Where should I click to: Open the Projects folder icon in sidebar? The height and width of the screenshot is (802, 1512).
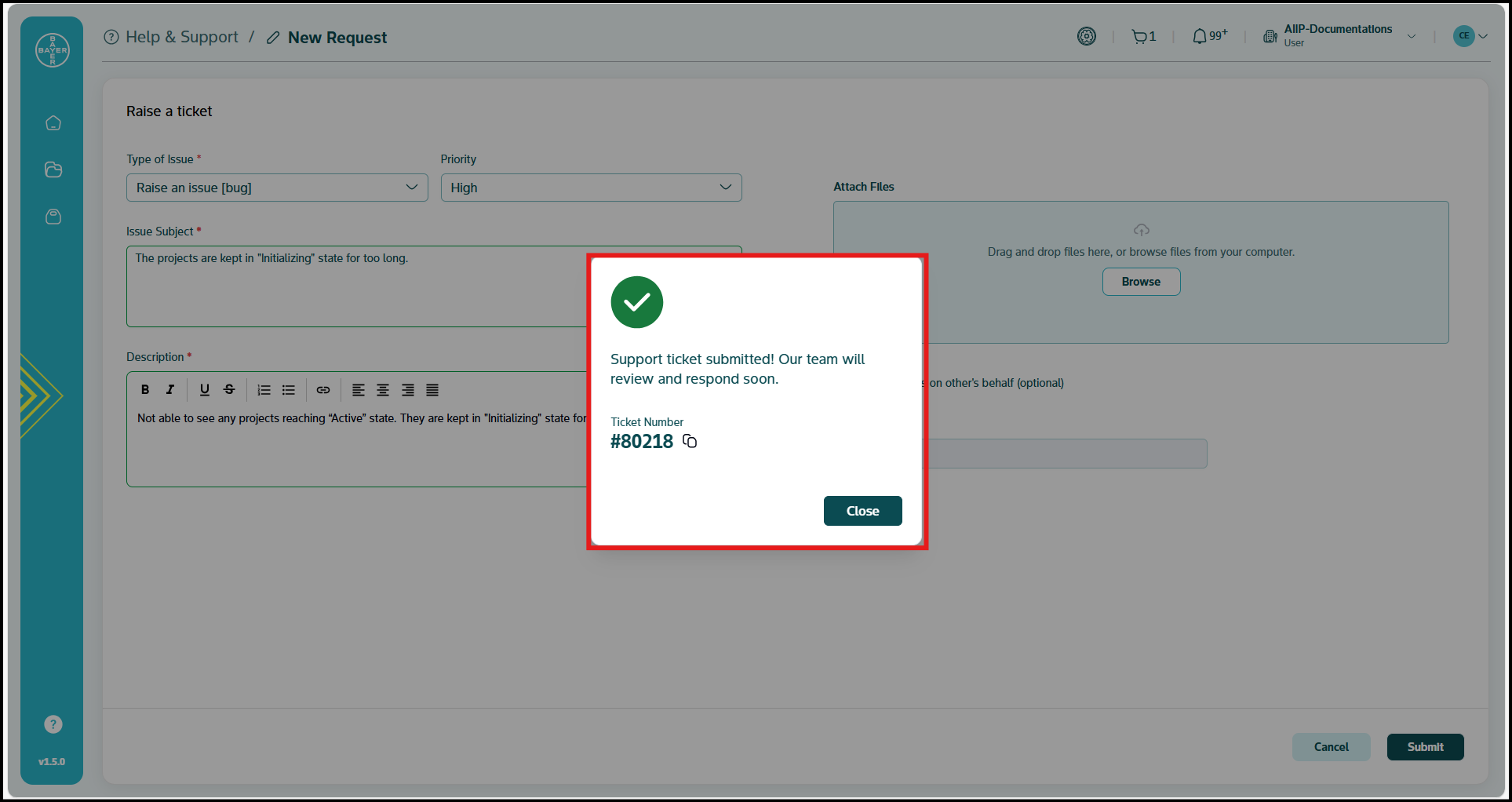pos(52,170)
